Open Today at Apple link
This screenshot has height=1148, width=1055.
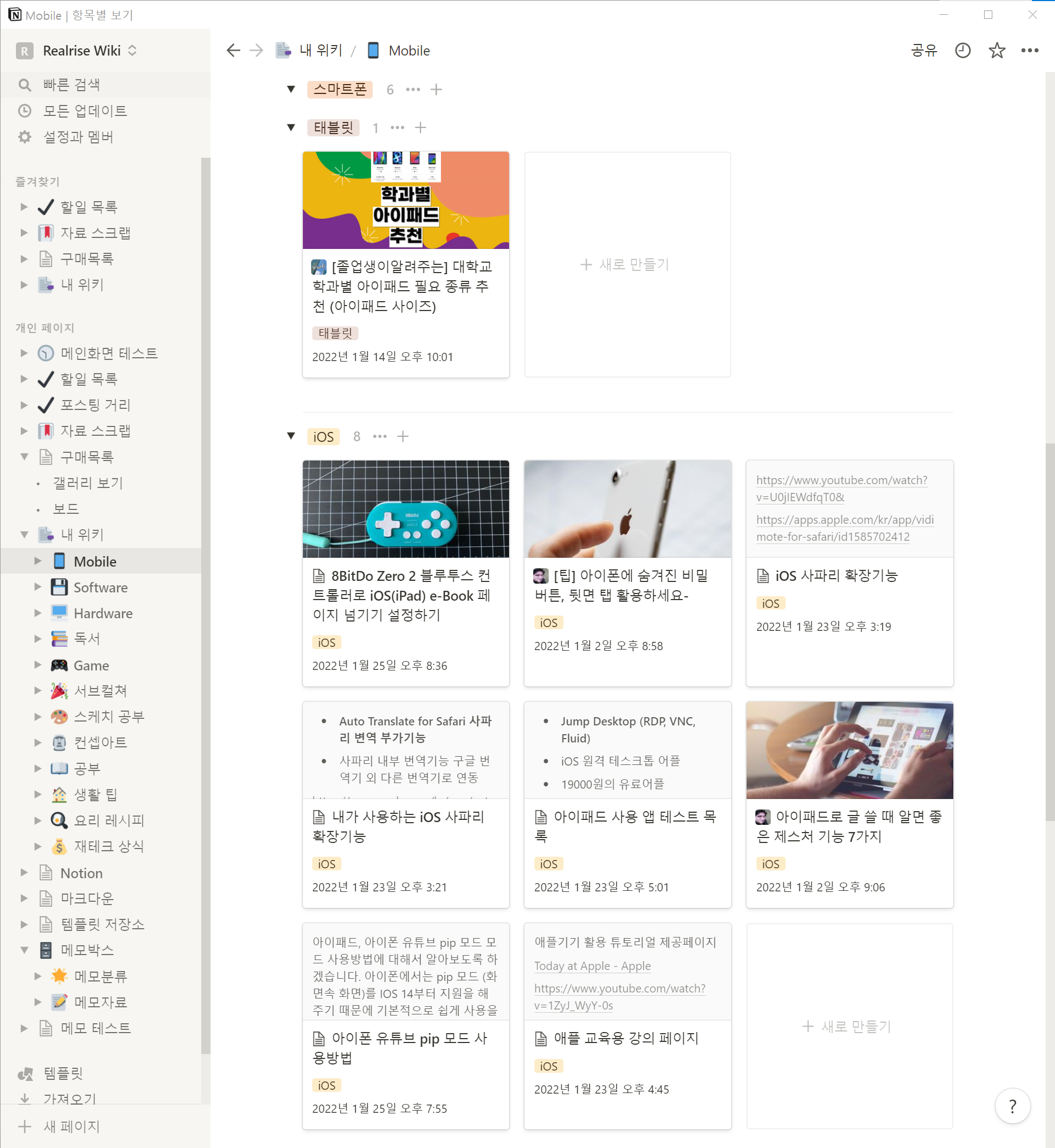coord(592,966)
